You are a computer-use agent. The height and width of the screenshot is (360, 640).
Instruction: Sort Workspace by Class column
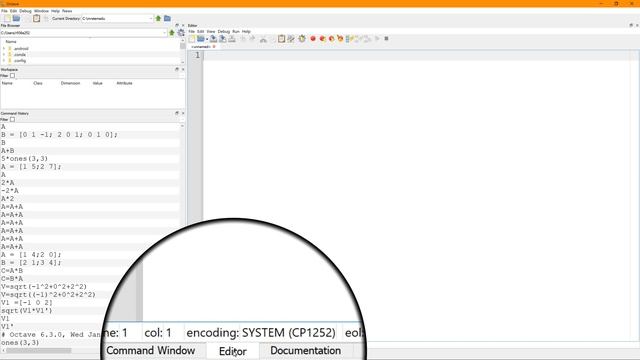click(38, 83)
